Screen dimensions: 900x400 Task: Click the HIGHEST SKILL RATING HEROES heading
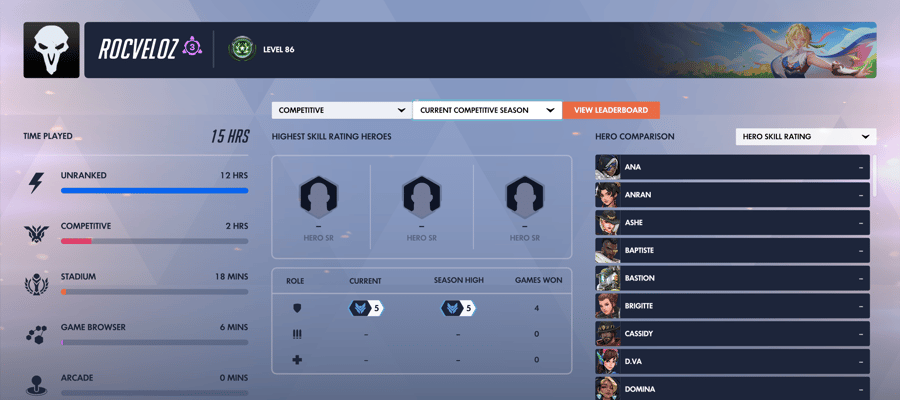pos(332,137)
